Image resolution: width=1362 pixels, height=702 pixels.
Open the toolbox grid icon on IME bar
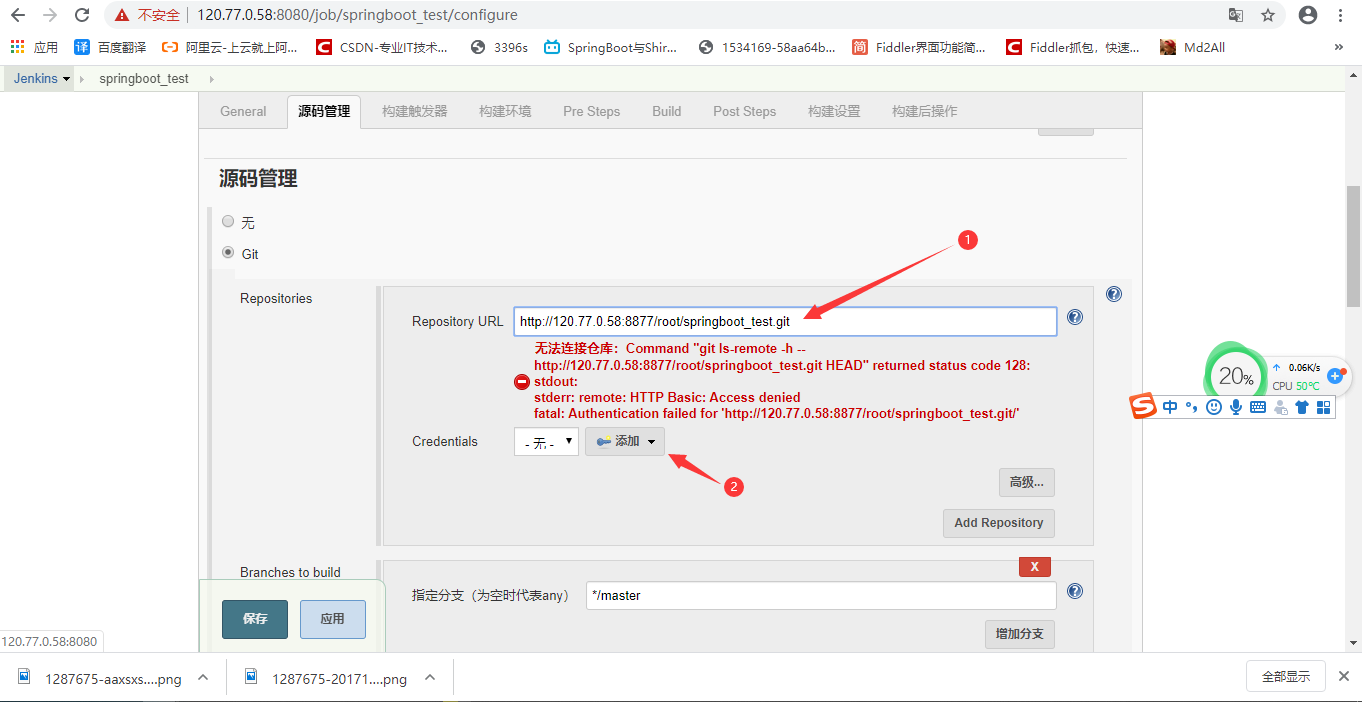coord(1323,407)
